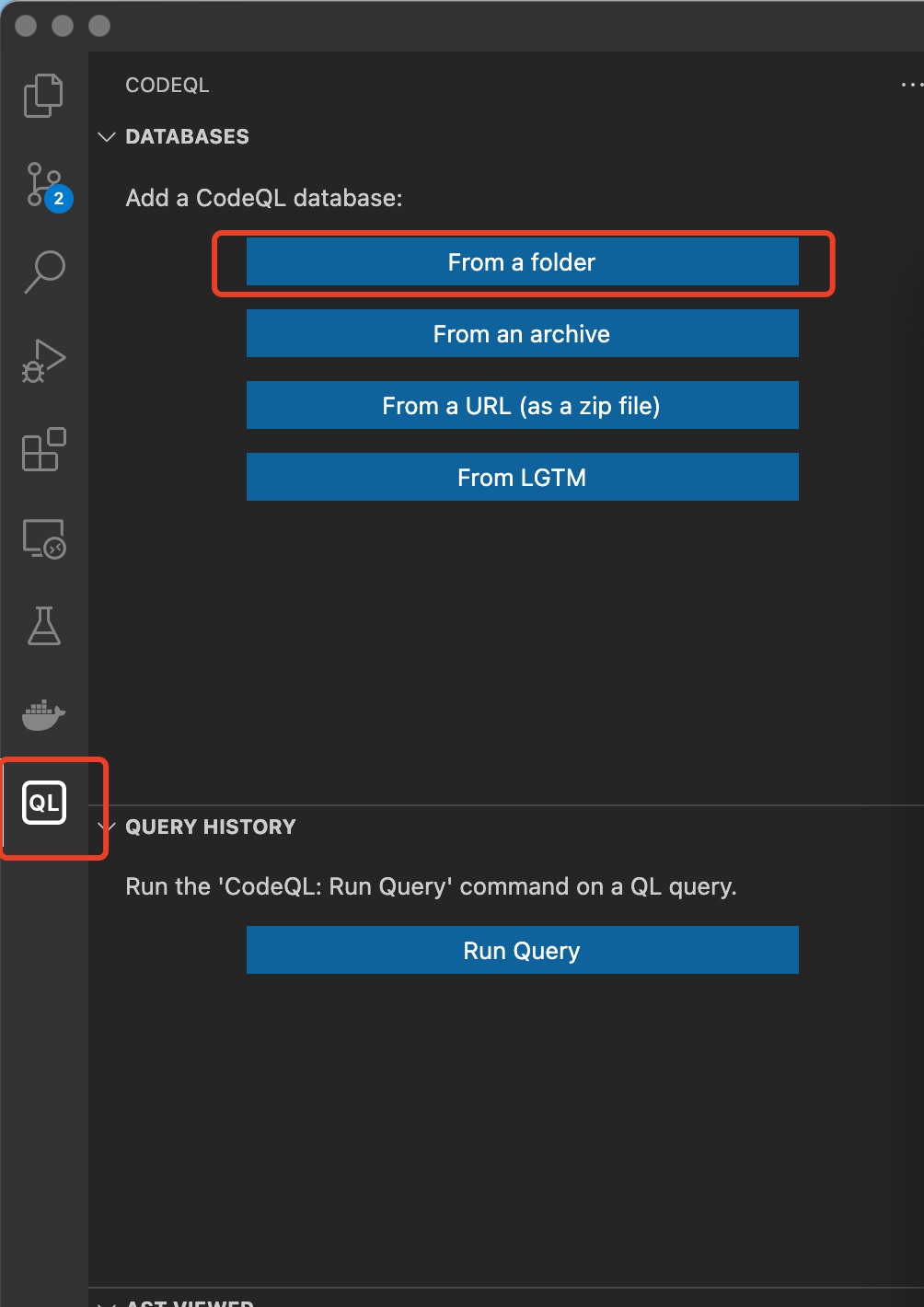Image resolution: width=924 pixels, height=1307 pixels.
Task: Expand the AST VIEWER section
Action: pyautogui.click(x=107, y=1302)
